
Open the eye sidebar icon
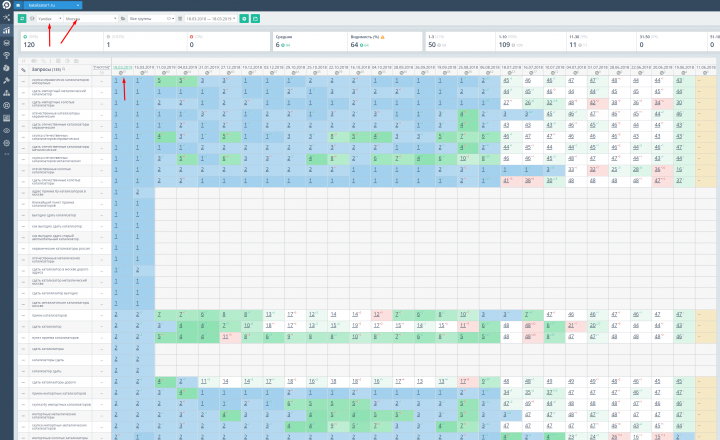(x=6, y=130)
